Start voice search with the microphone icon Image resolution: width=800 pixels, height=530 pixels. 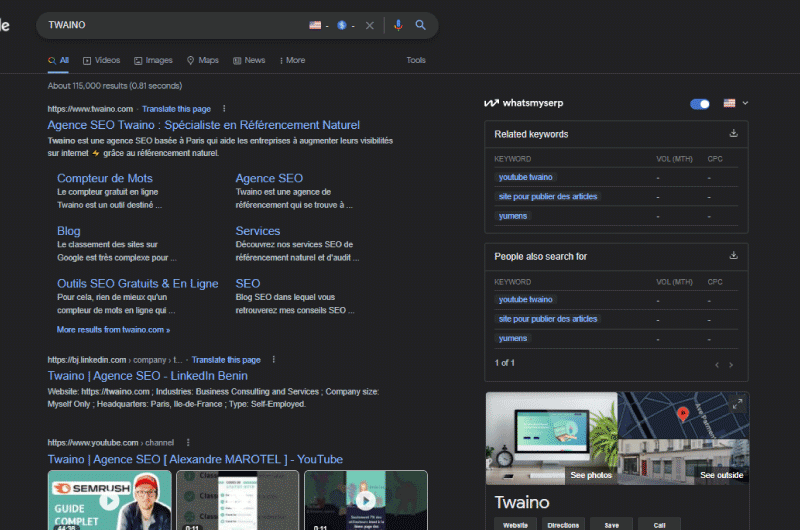click(398, 25)
